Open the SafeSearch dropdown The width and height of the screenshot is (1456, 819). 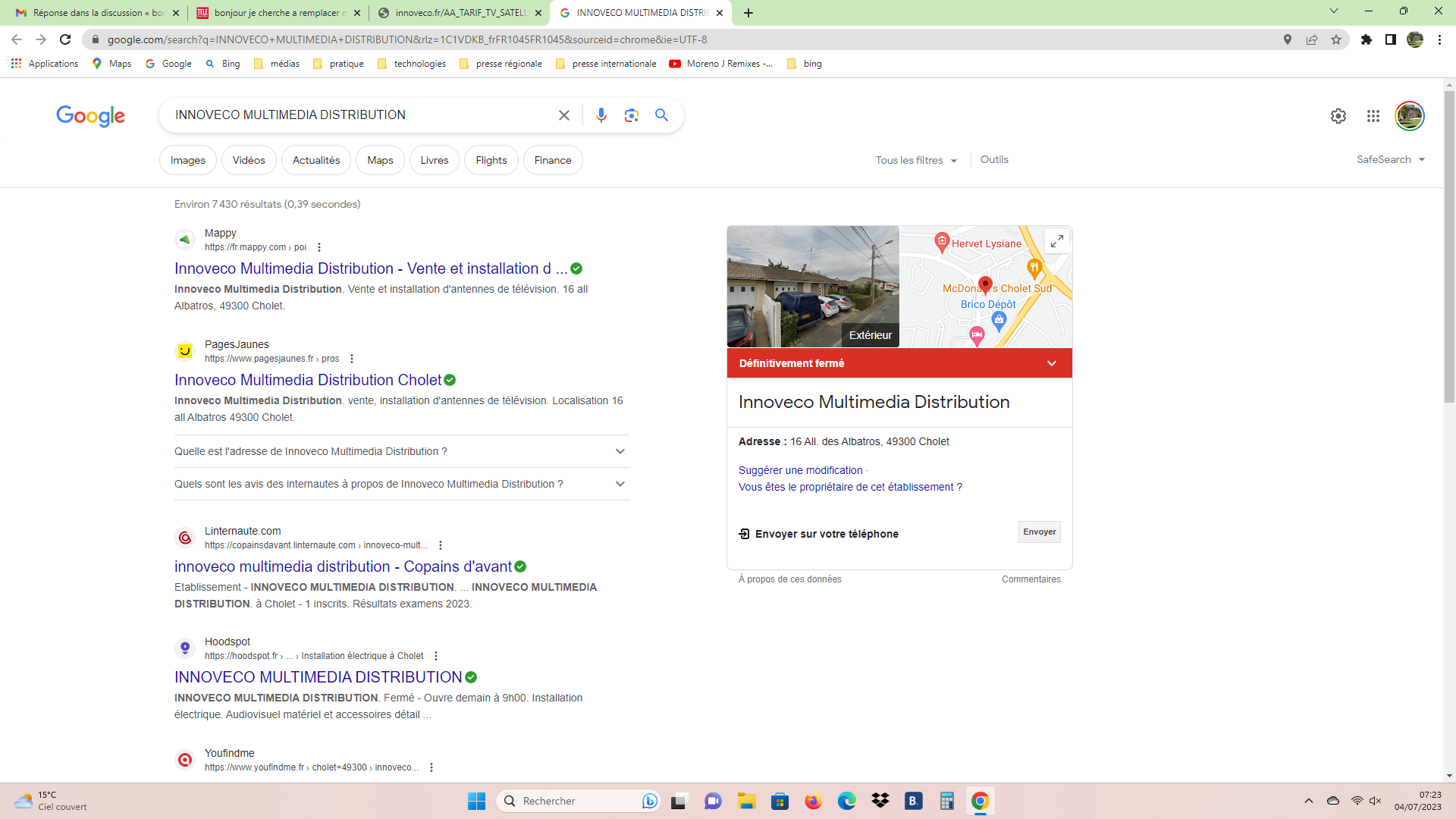[x=1390, y=159]
